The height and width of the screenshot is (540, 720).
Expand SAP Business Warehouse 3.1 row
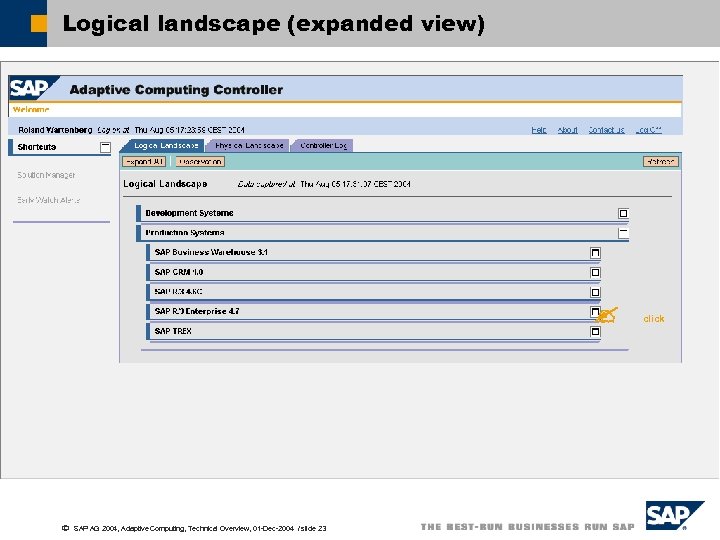click(x=595, y=253)
